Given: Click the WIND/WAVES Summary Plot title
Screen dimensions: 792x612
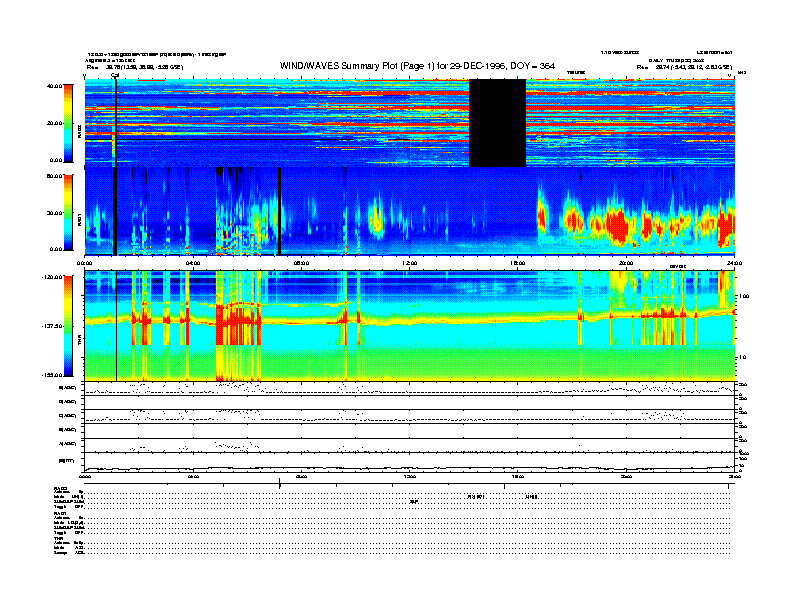Looking at the screenshot, I should (x=417, y=66).
